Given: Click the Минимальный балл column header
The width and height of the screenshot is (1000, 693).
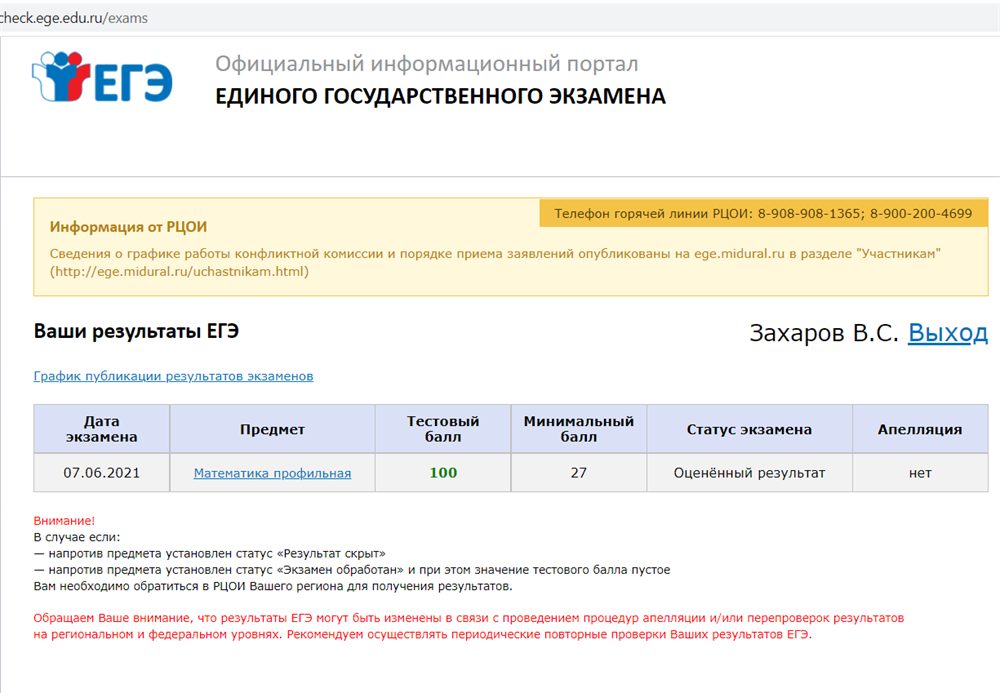Looking at the screenshot, I should click(x=579, y=429).
